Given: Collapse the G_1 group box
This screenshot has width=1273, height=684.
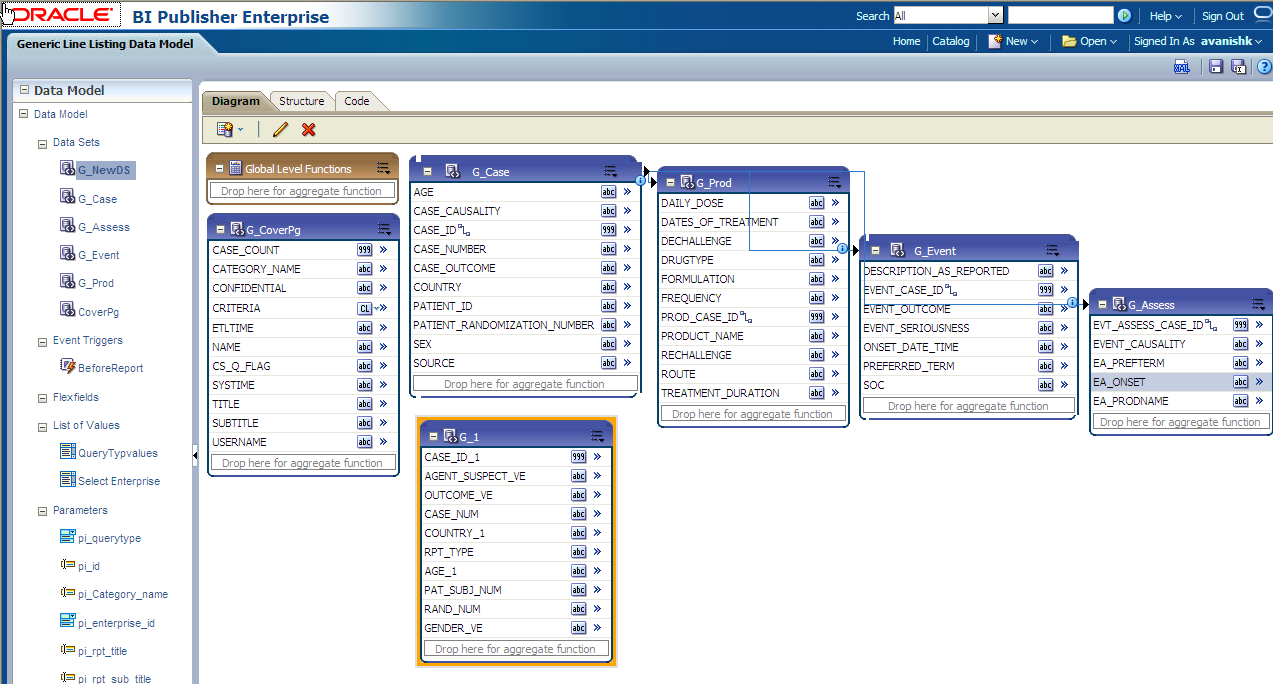Looking at the screenshot, I should coord(433,437).
